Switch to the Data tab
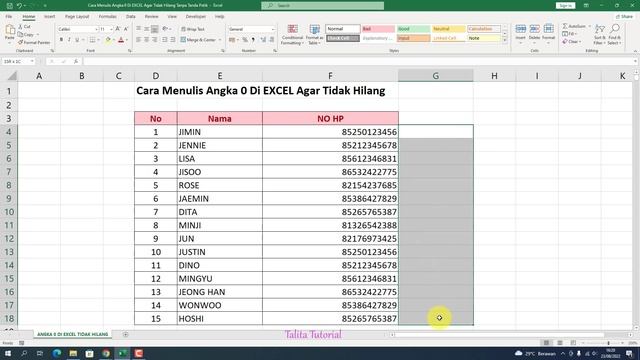 tap(131, 17)
